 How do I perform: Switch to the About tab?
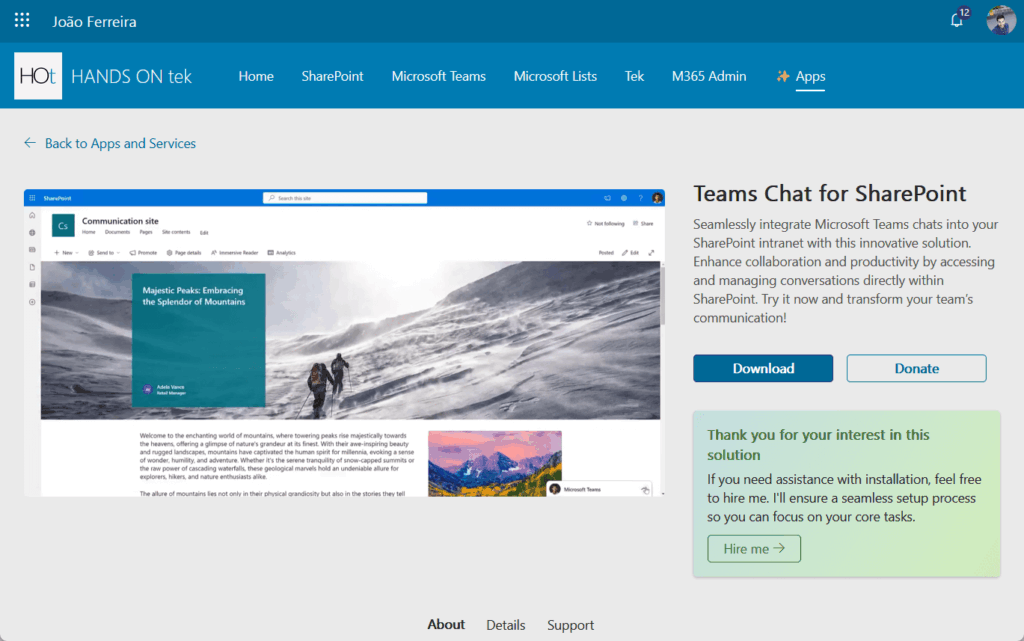446,625
